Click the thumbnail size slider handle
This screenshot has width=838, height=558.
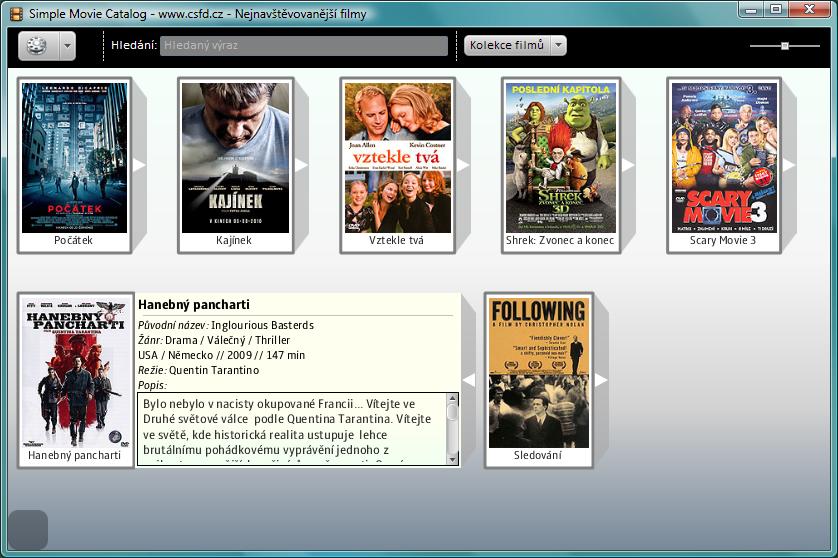coord(785,46)
